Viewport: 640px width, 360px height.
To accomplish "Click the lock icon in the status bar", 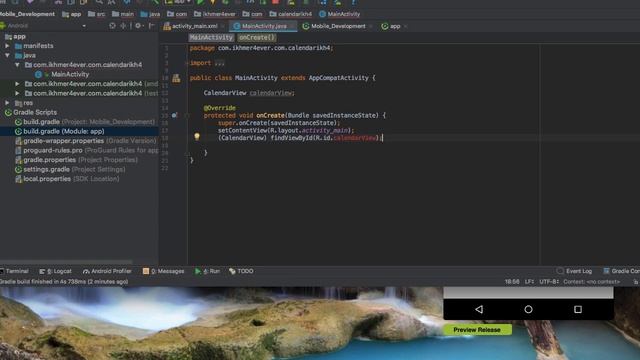I will [636, 282].
